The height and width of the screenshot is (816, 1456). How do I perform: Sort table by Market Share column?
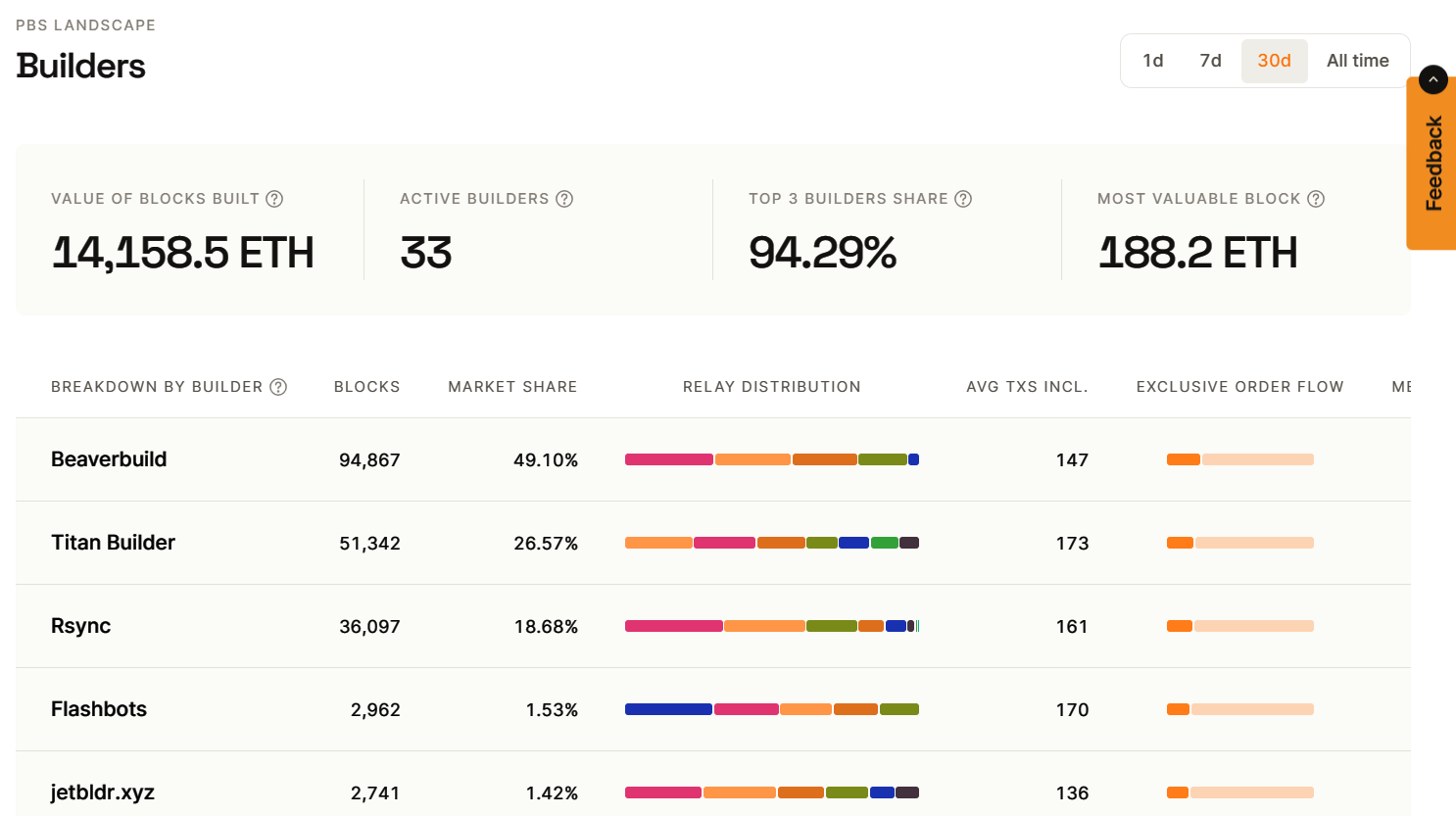tap(512, 387)
